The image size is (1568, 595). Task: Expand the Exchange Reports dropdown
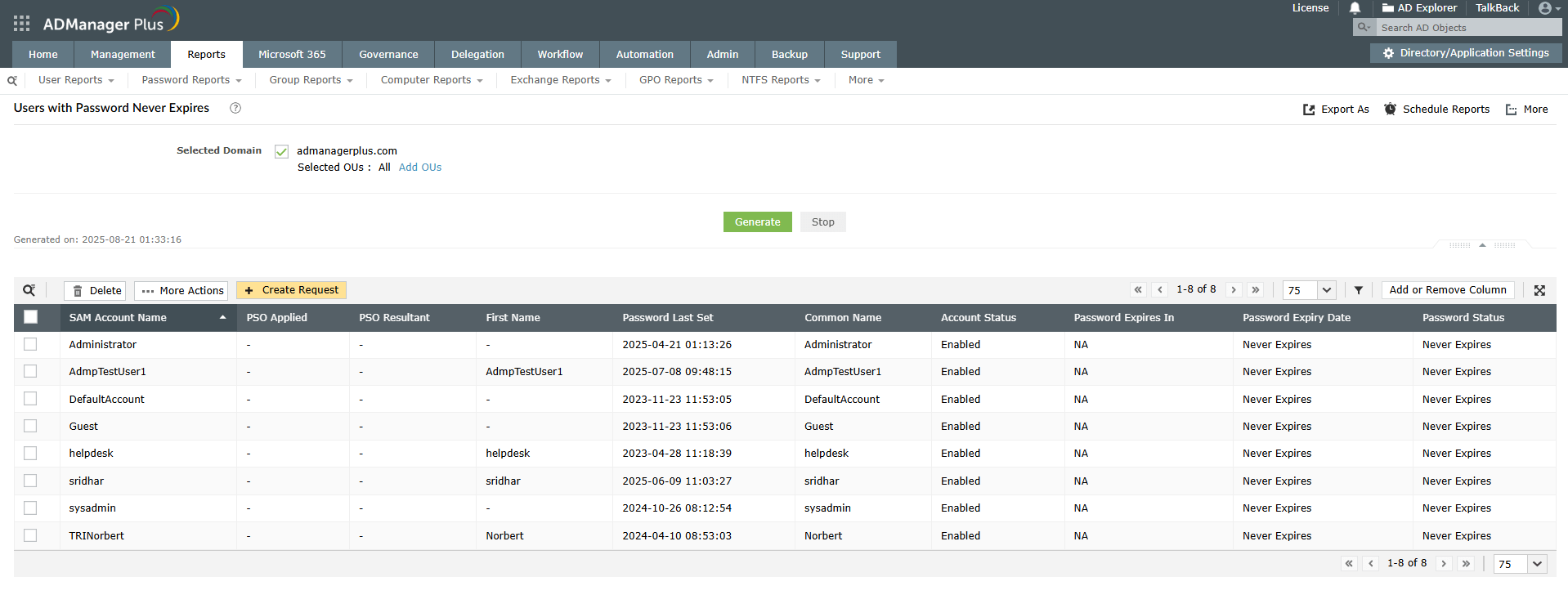point(561,80)
